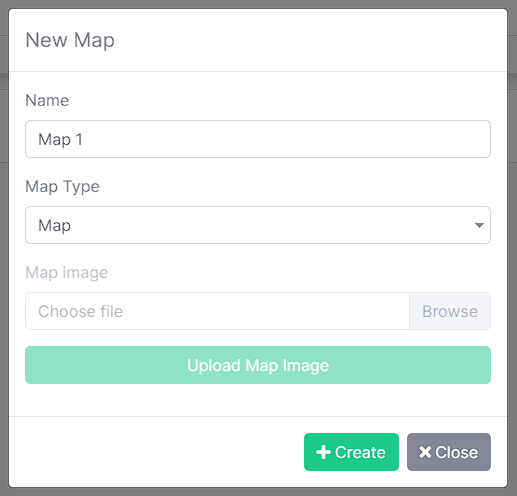Viewport: 517px width, 496px height.
Task: Click the Name label above the text field
Action: point(47,100)
